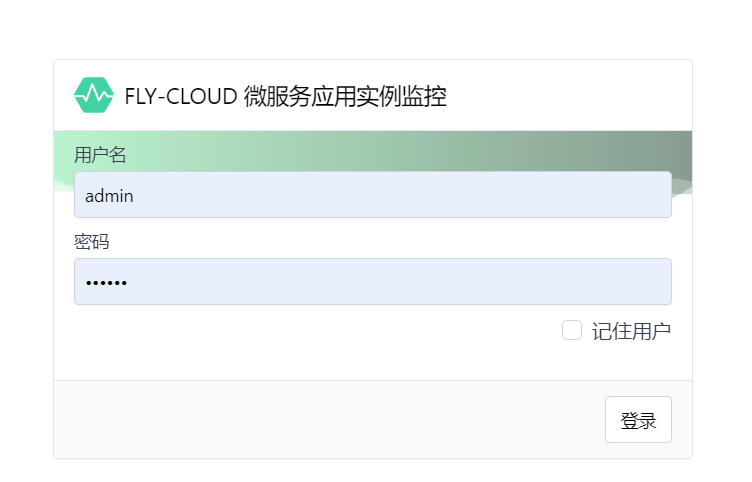Click the masked dots in the password box
The height and width of the screenshot is (482, 752).
point(106,283)
